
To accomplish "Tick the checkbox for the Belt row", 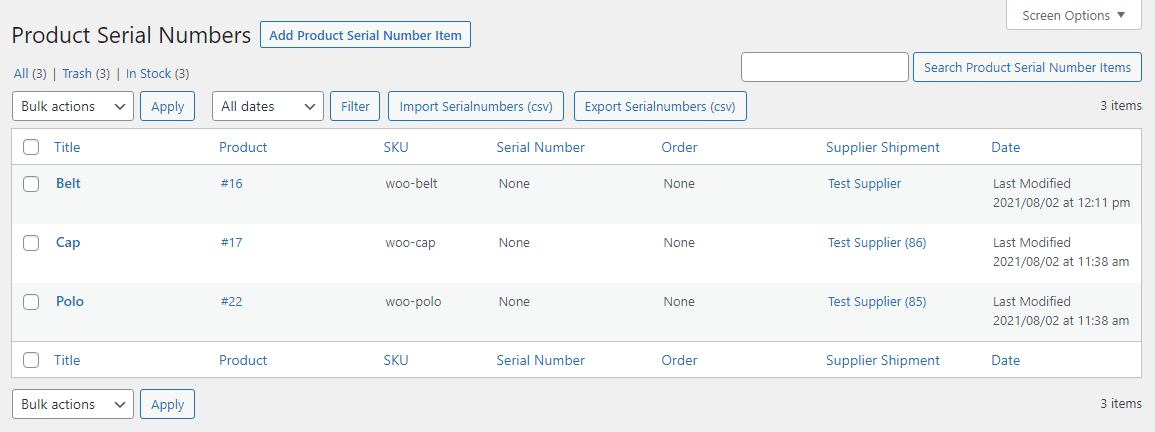I will [31, 184].
